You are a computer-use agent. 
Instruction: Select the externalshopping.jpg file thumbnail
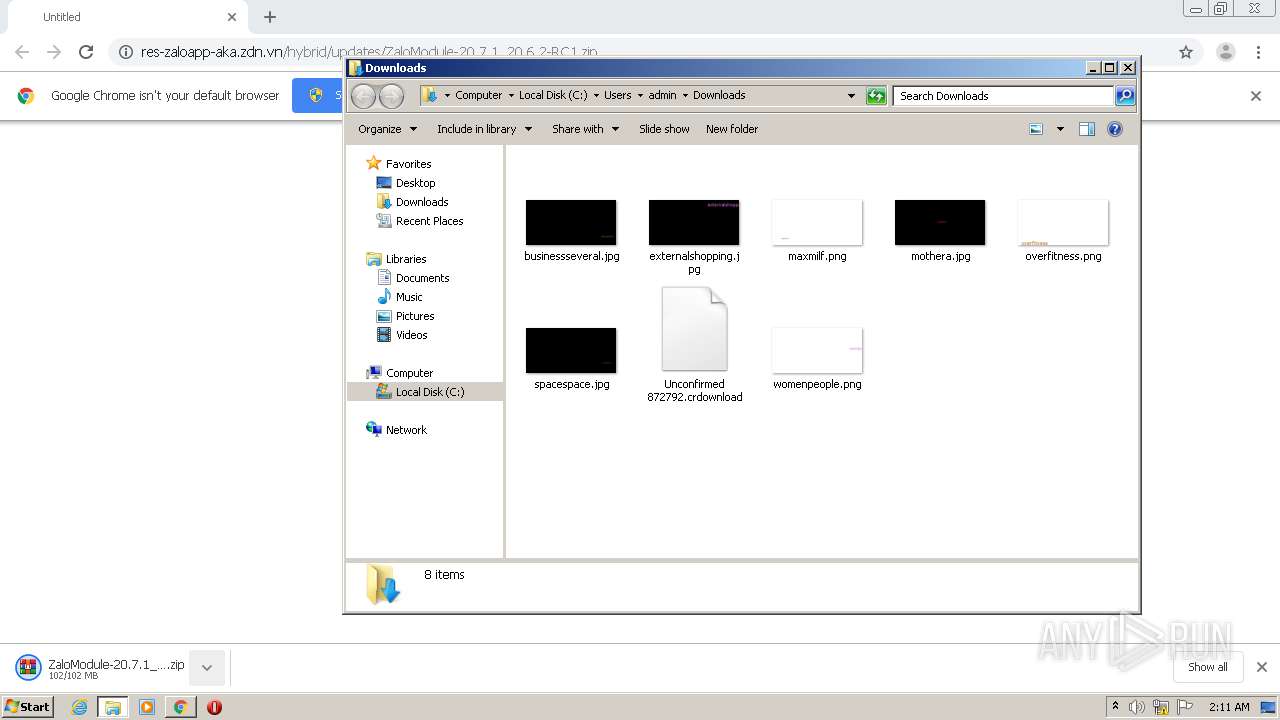tap(694, 222)
